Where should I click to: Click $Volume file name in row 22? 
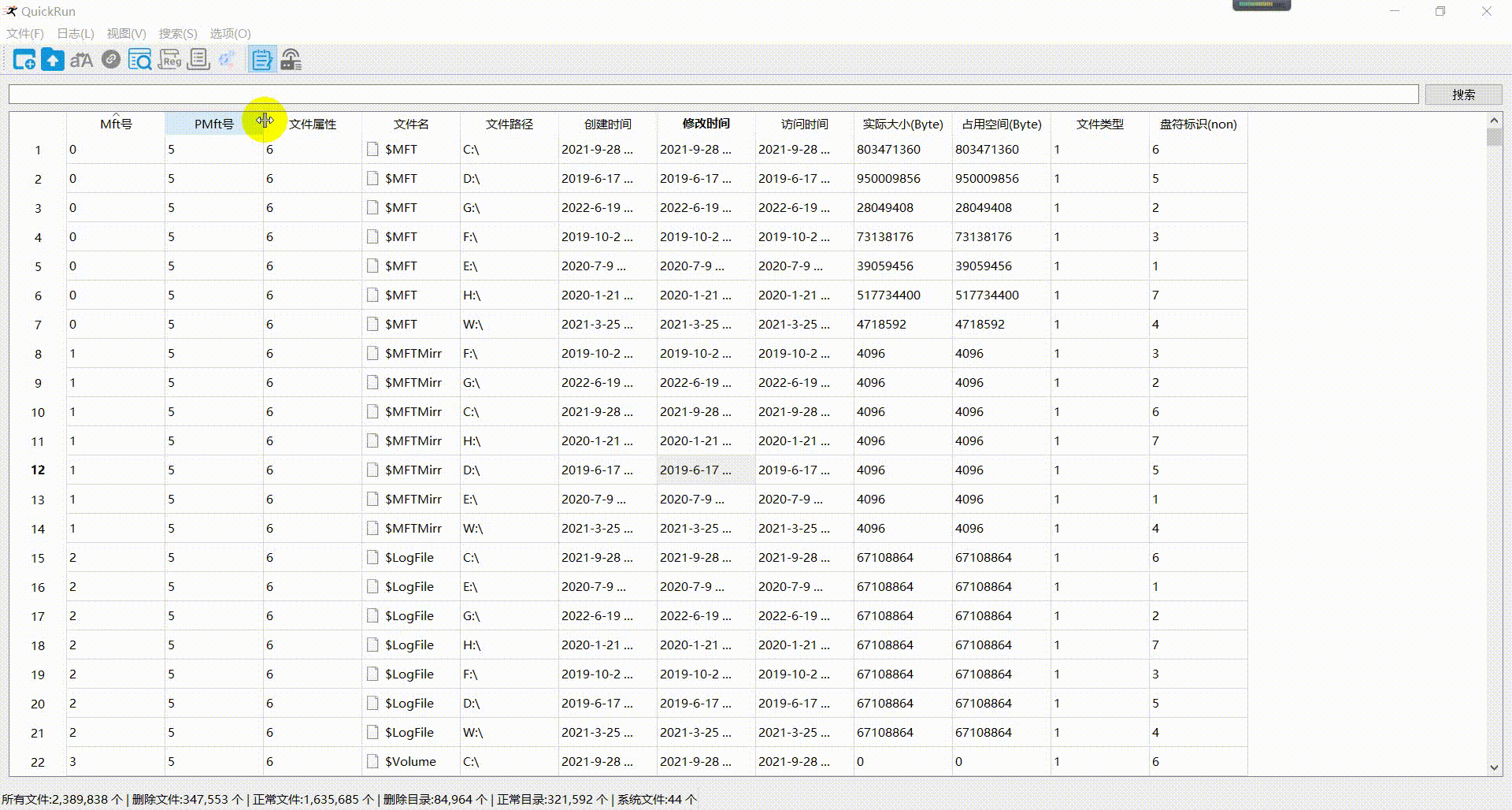[410, 761]
